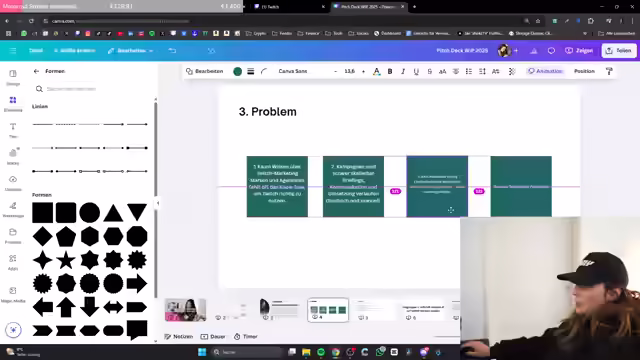Open the text alignment option
The image size is (640, 360).
pyautogui.click(x=456, y=71)
